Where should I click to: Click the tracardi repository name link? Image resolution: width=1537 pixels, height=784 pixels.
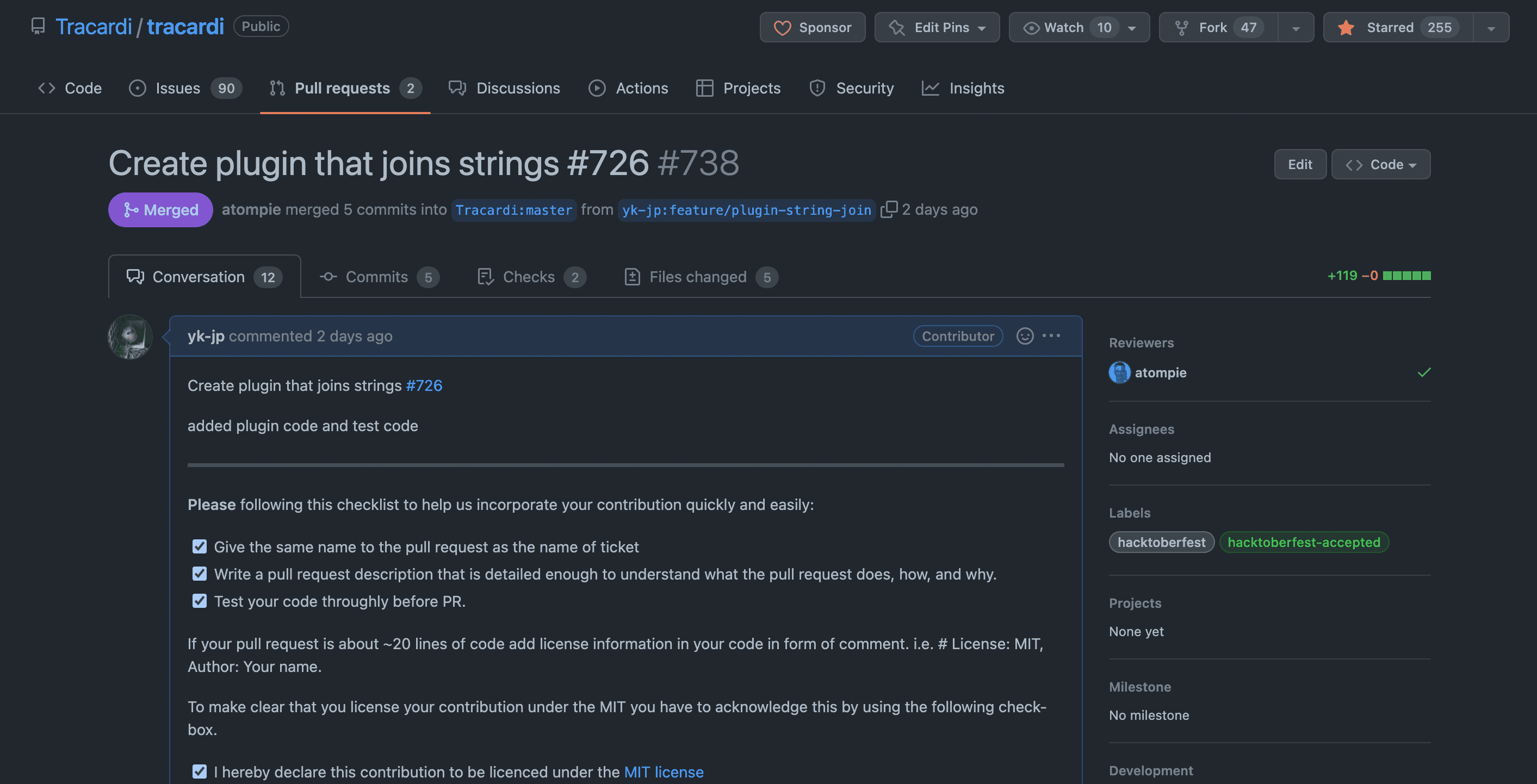pos(185,27)
